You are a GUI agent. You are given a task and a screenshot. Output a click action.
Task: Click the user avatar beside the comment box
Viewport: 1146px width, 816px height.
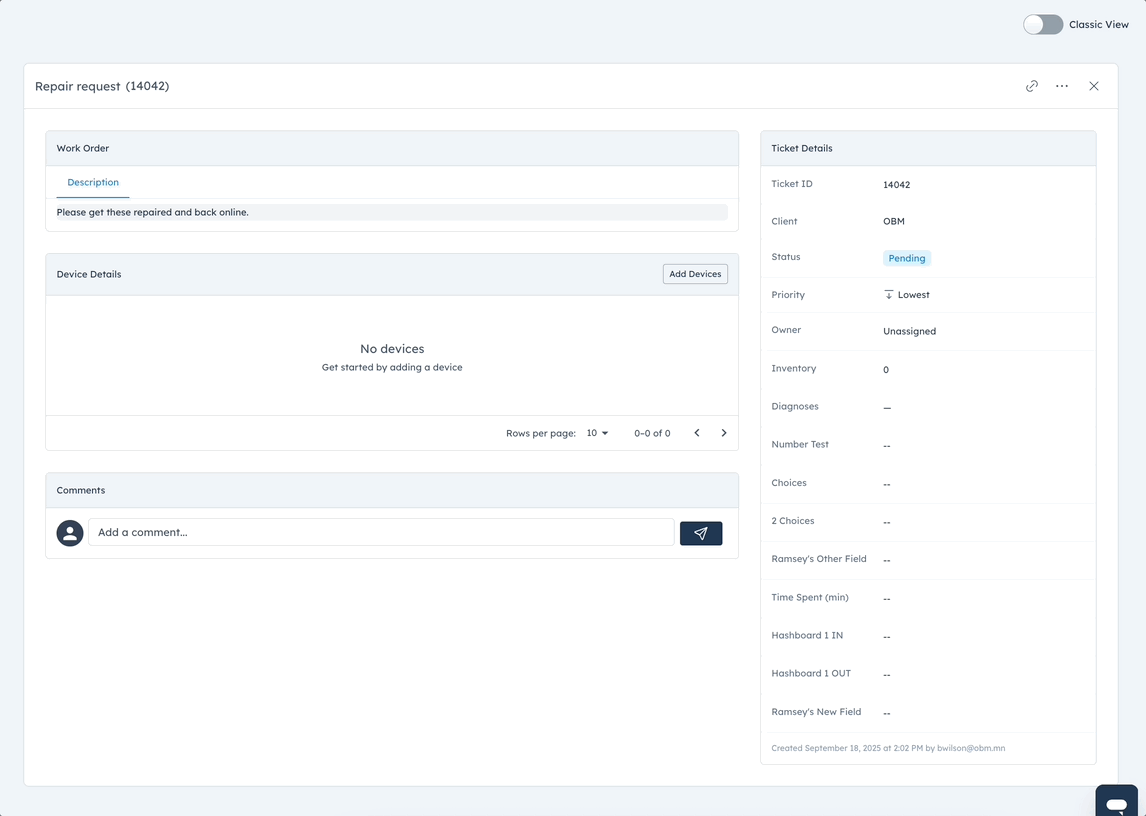69,533
